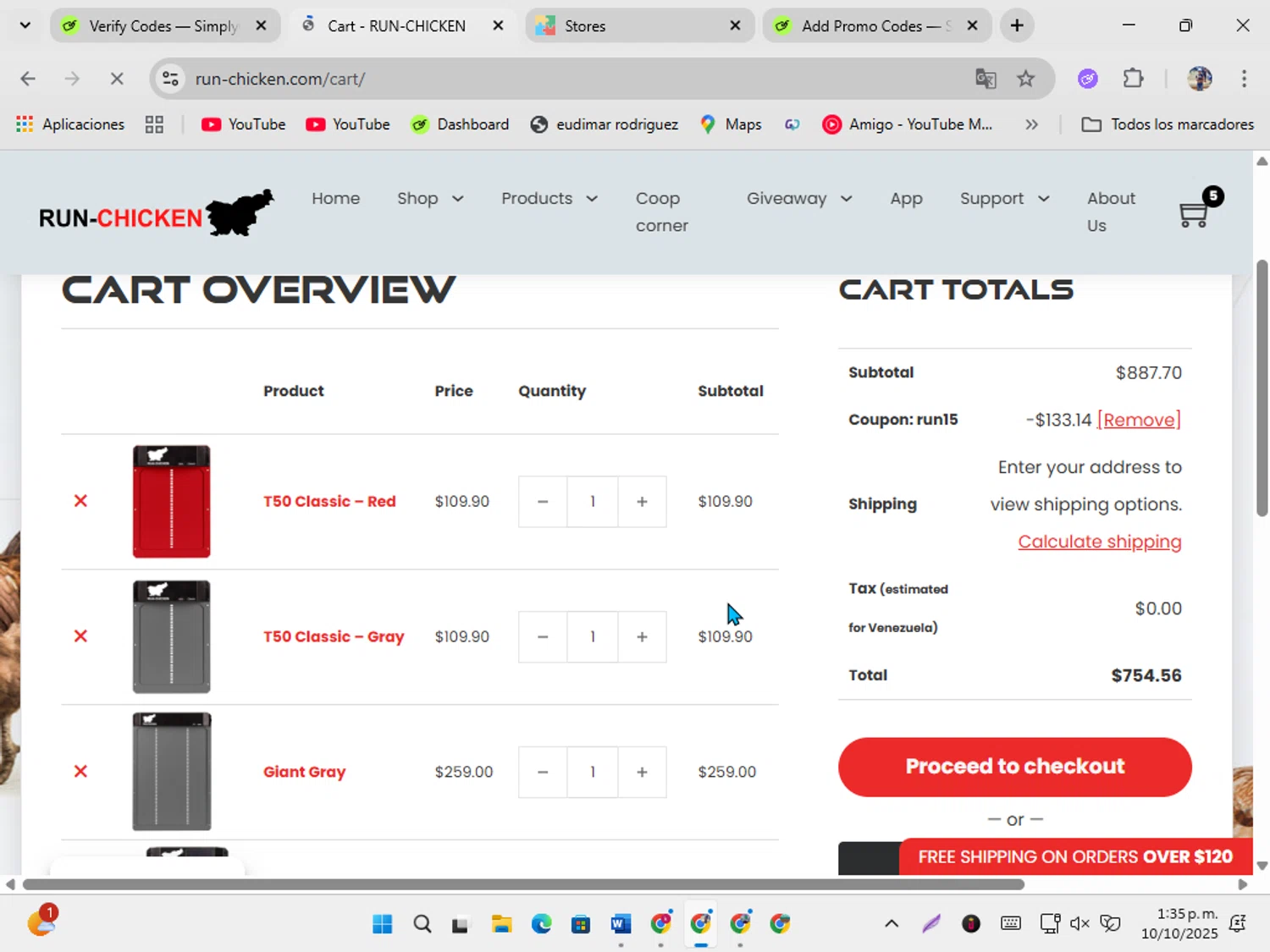Viewport: 1270px width, 952px height.
Task: Open eudimar rodriguez bookmark
Action: (x=605, y=124)
